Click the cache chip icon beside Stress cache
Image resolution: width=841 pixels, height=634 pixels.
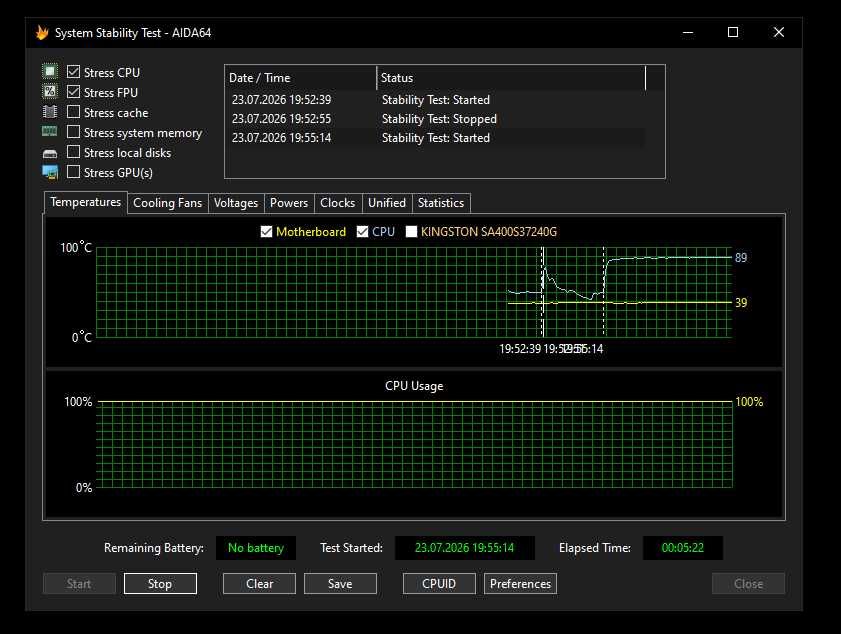click(50, 112)
